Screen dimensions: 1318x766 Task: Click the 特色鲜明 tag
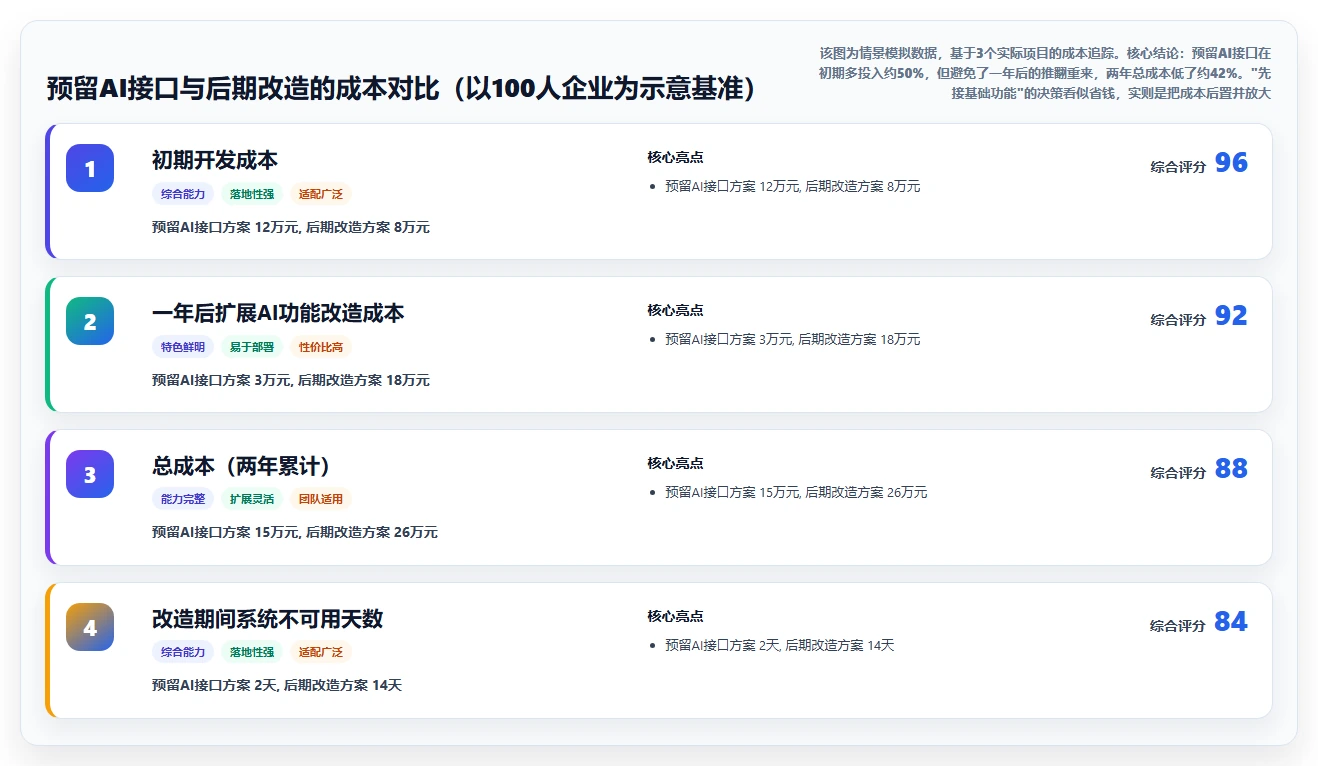pos(183,347)
